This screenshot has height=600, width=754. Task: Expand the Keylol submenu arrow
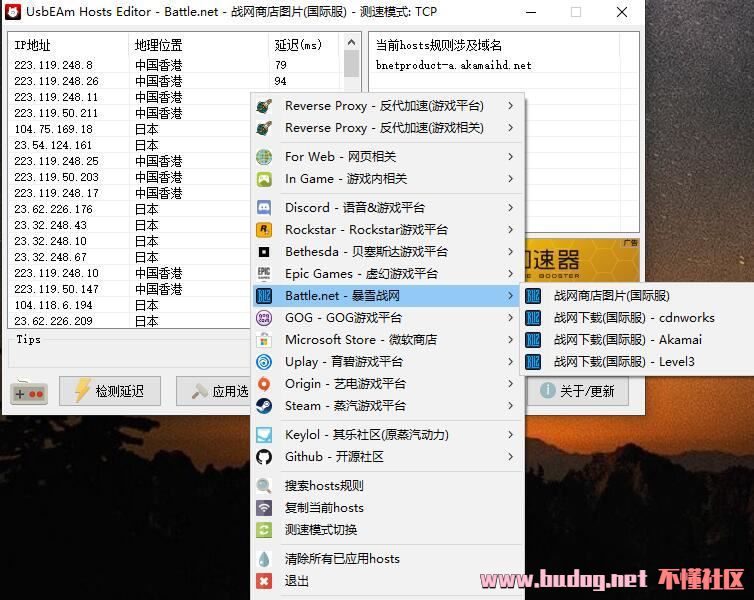point(511,434)
